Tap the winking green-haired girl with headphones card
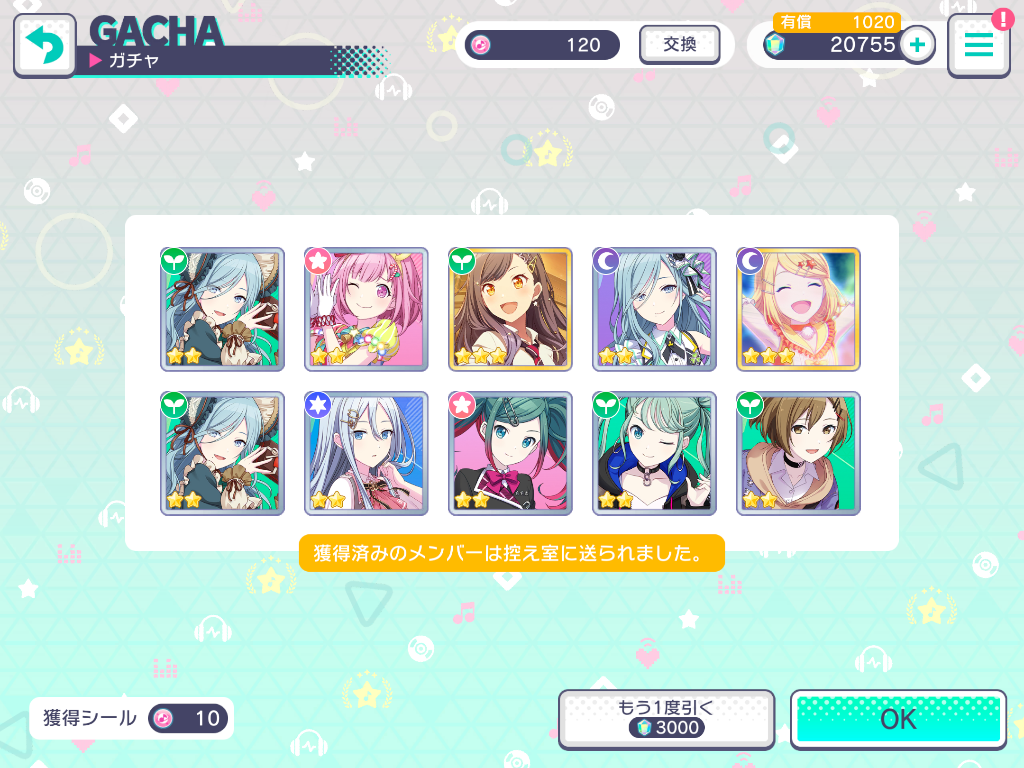This screenshot has width=1024, height=768. [654, 453]
